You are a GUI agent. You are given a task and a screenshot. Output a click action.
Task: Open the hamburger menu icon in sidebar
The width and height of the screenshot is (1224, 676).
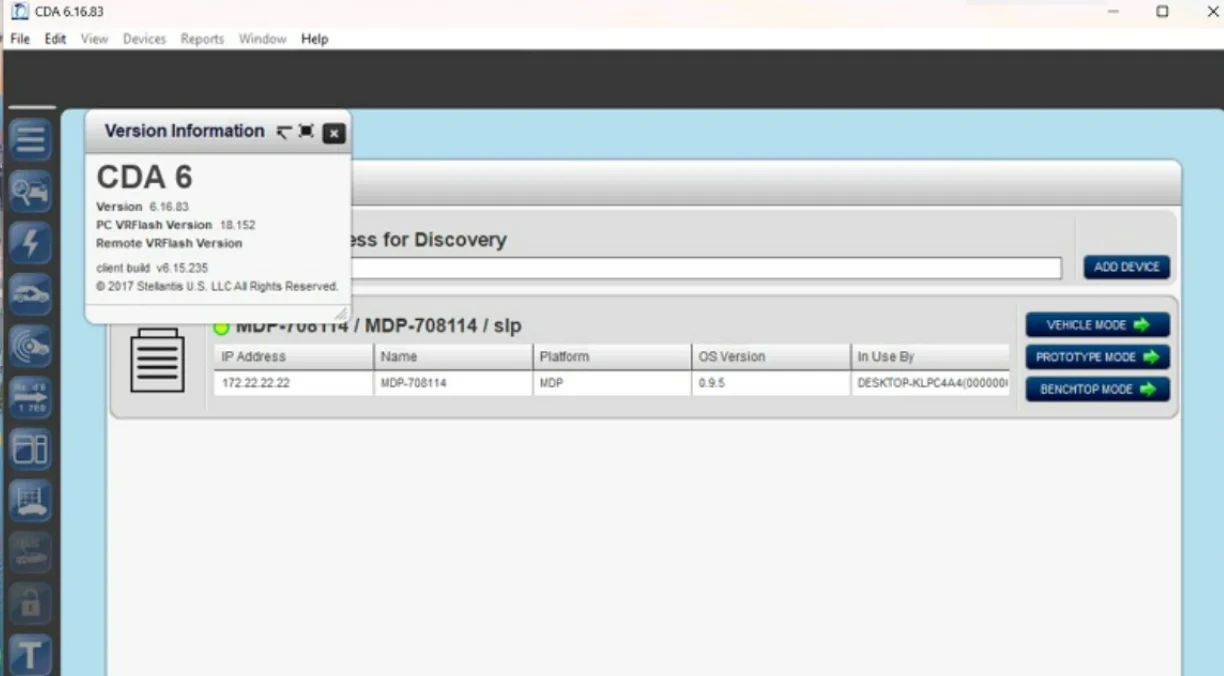pos(30,139)
